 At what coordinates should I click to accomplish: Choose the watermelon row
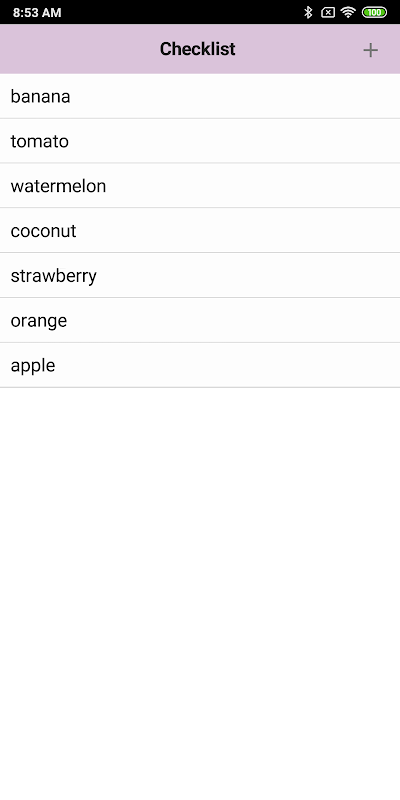(200, 186)
